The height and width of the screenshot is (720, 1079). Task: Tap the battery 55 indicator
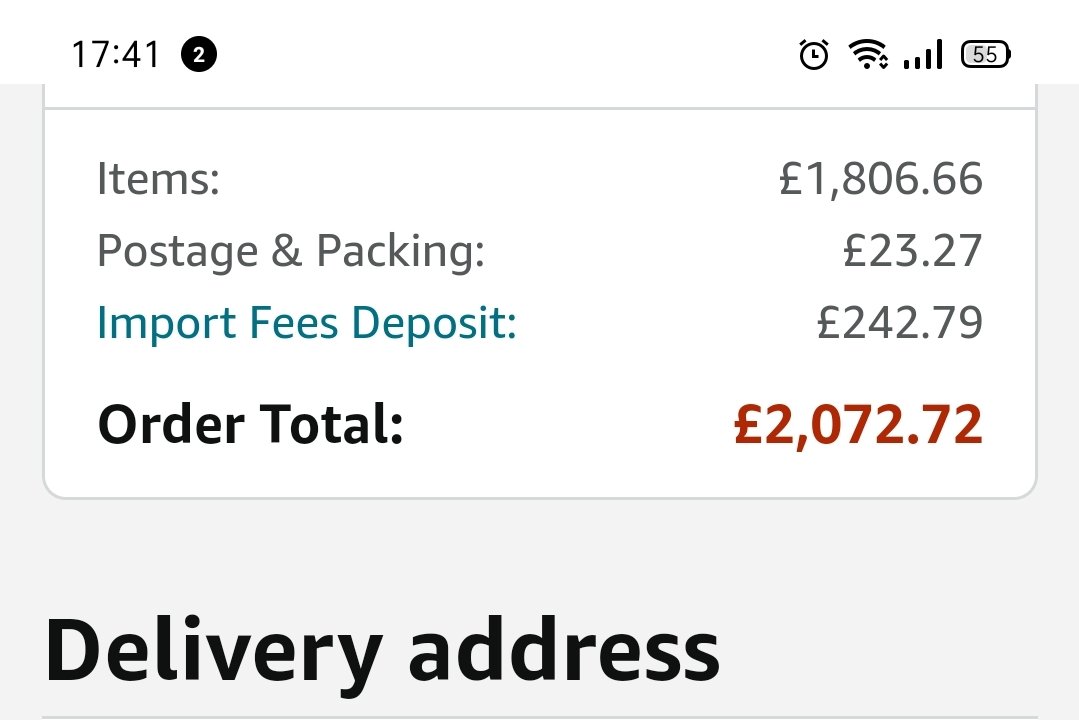point(985,54)
